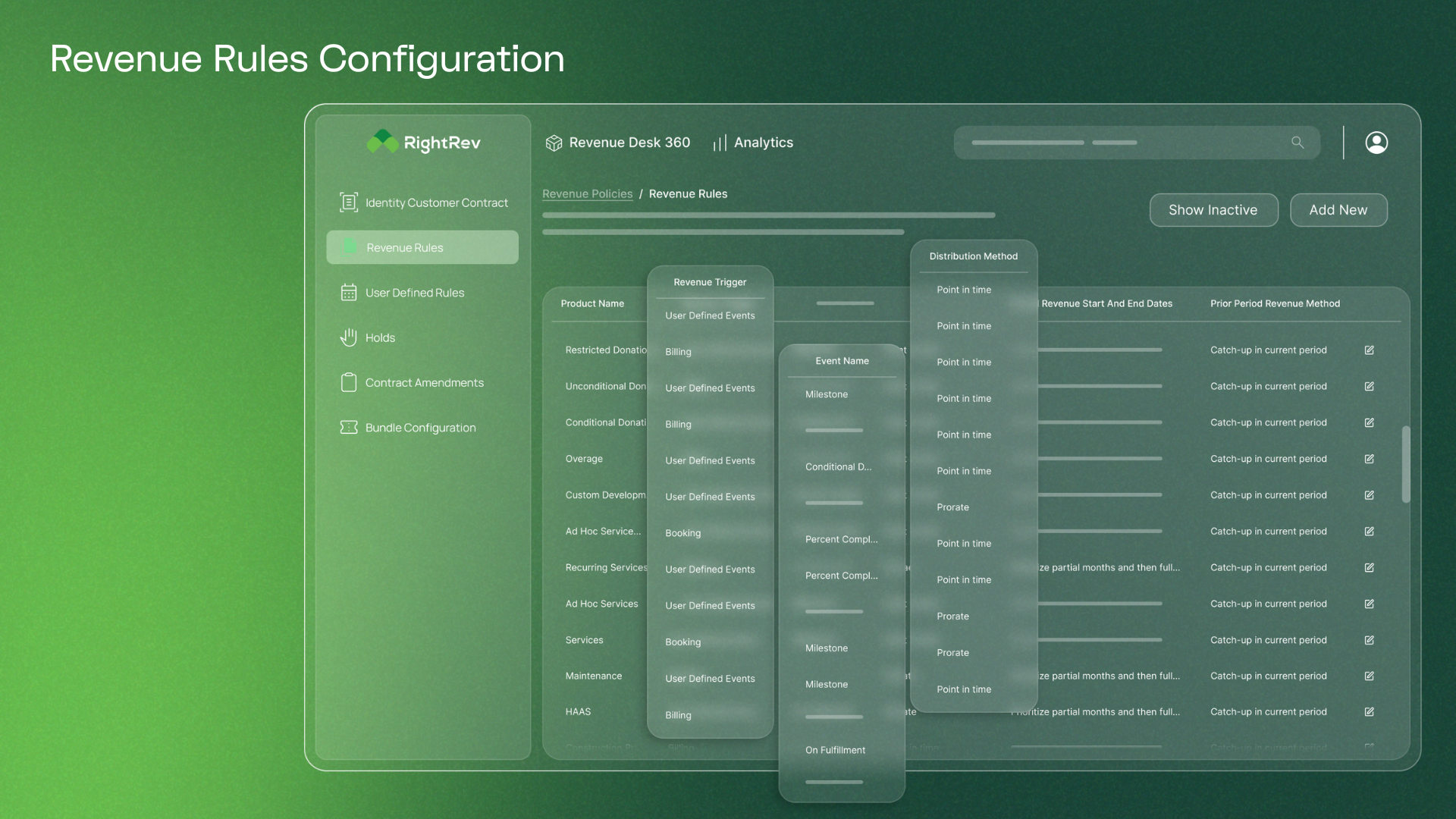Click the Identity Customer Contract scan icon
The width and height of the screenshot is (1456, 819).
pos(348,202)
